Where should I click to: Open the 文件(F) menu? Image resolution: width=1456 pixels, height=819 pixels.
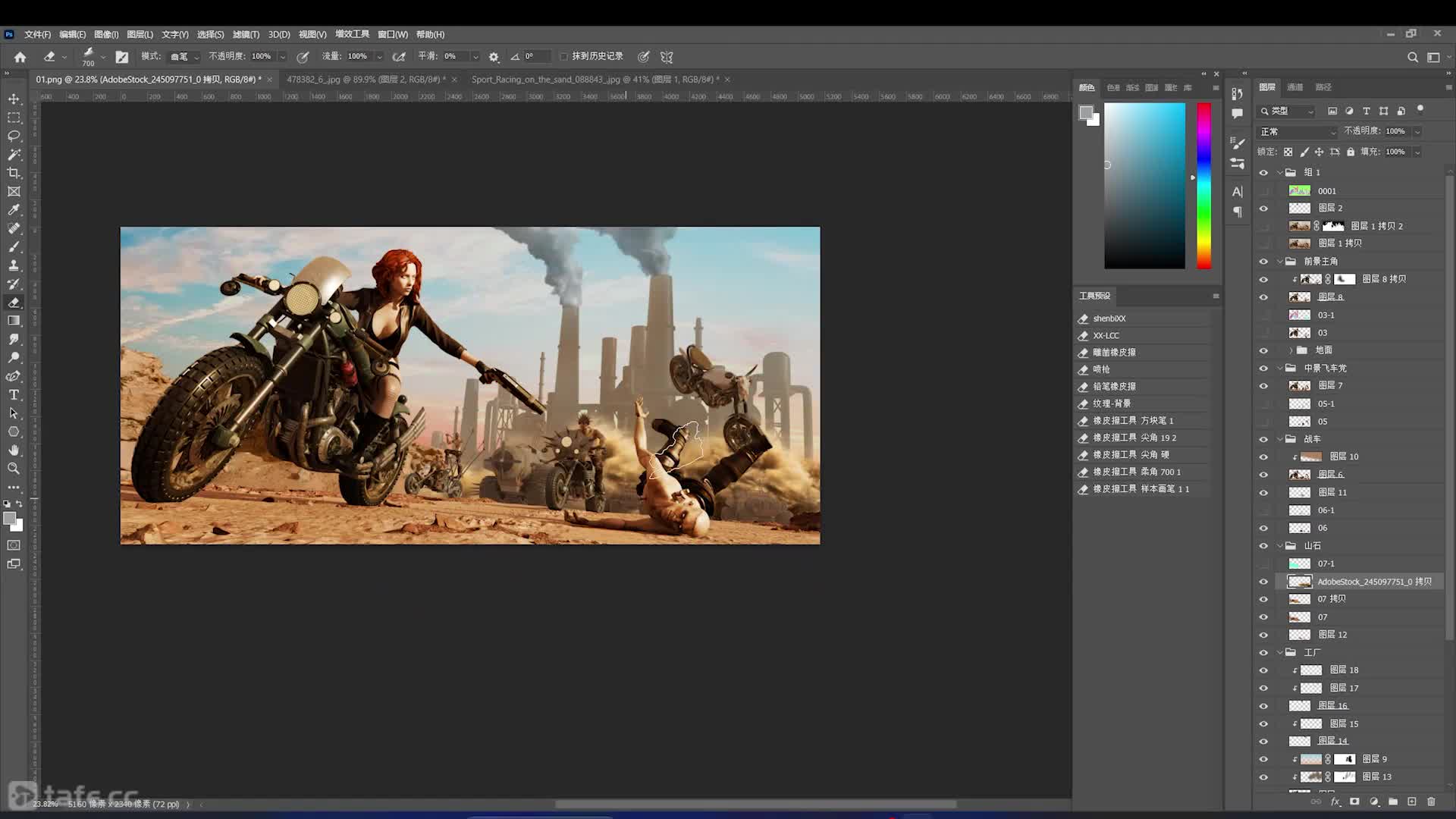[37, 35]
